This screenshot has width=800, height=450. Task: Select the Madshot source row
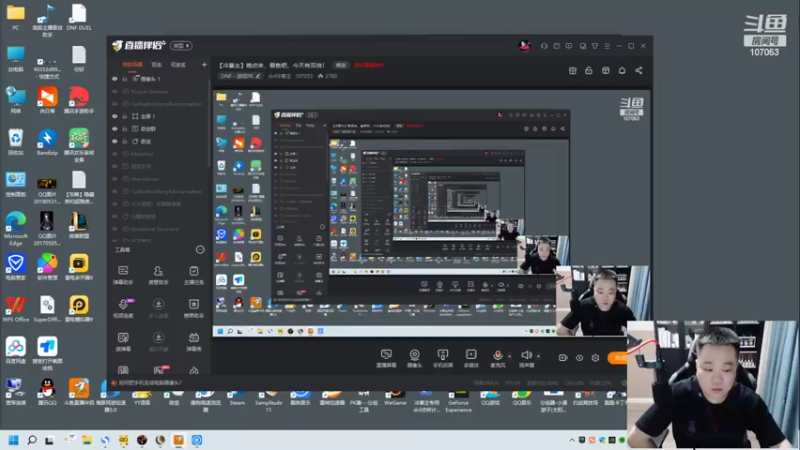tap(158, 154)
